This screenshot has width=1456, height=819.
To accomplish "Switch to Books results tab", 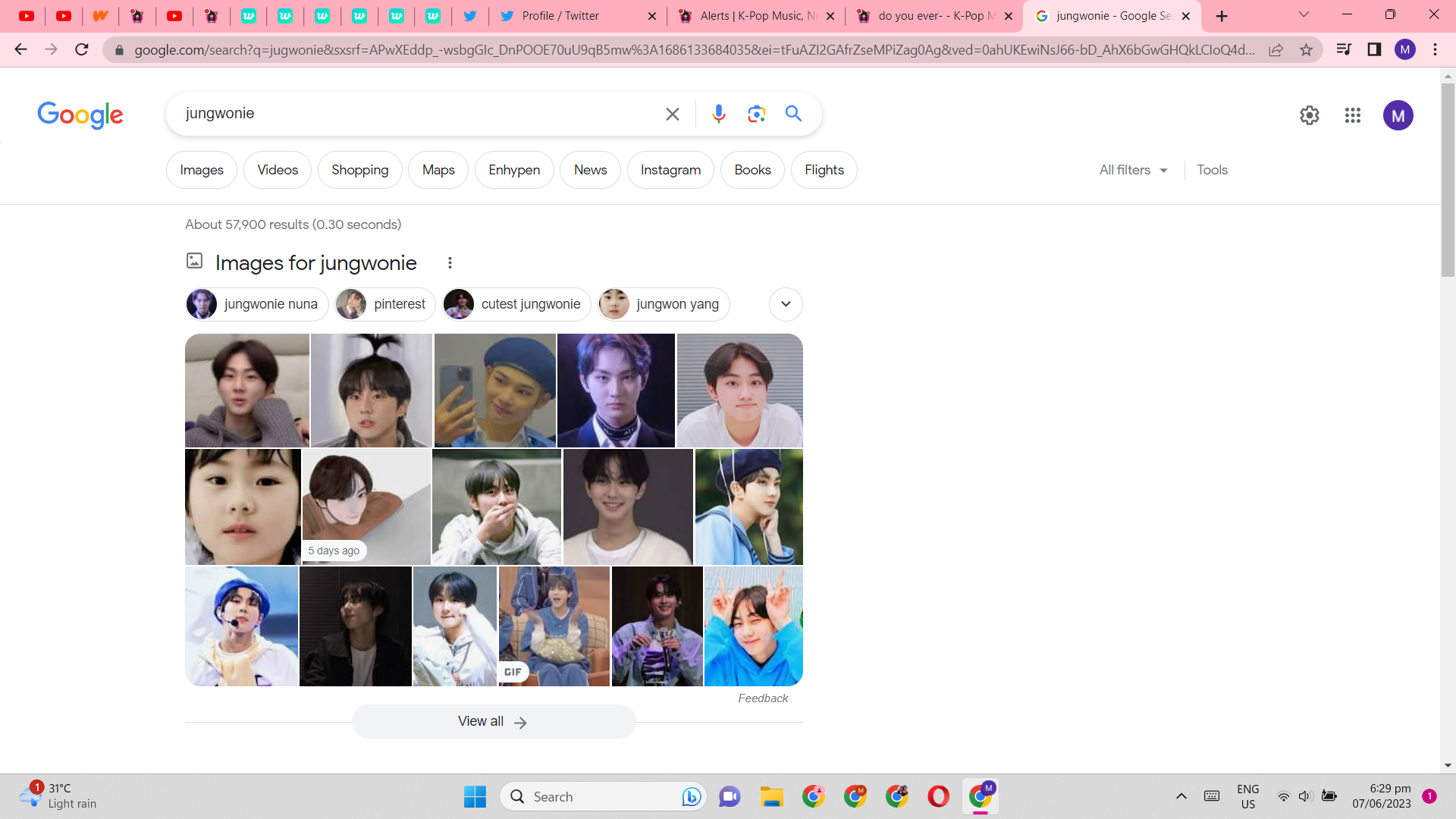I will click(x=752, y=170).
